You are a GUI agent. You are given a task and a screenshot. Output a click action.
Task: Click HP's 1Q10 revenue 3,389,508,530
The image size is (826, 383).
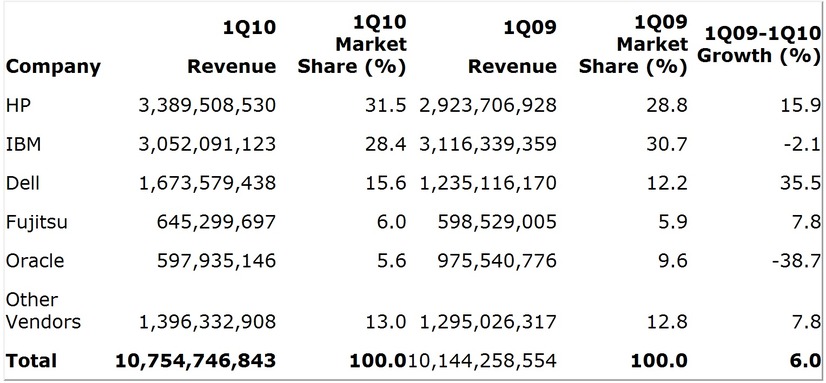click(207, 106)
